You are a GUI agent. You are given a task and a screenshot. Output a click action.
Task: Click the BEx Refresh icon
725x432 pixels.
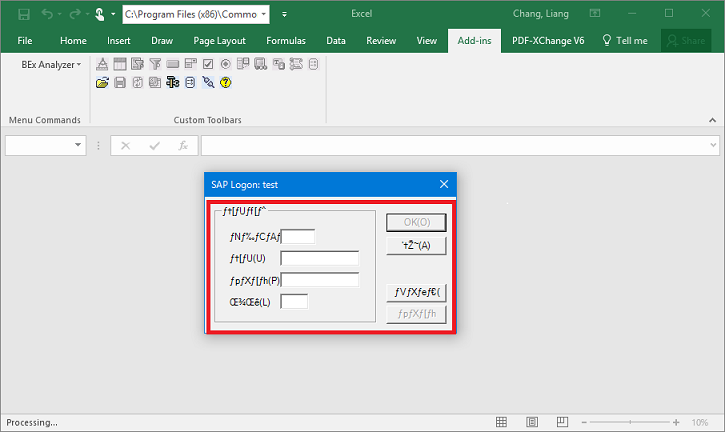137,82
